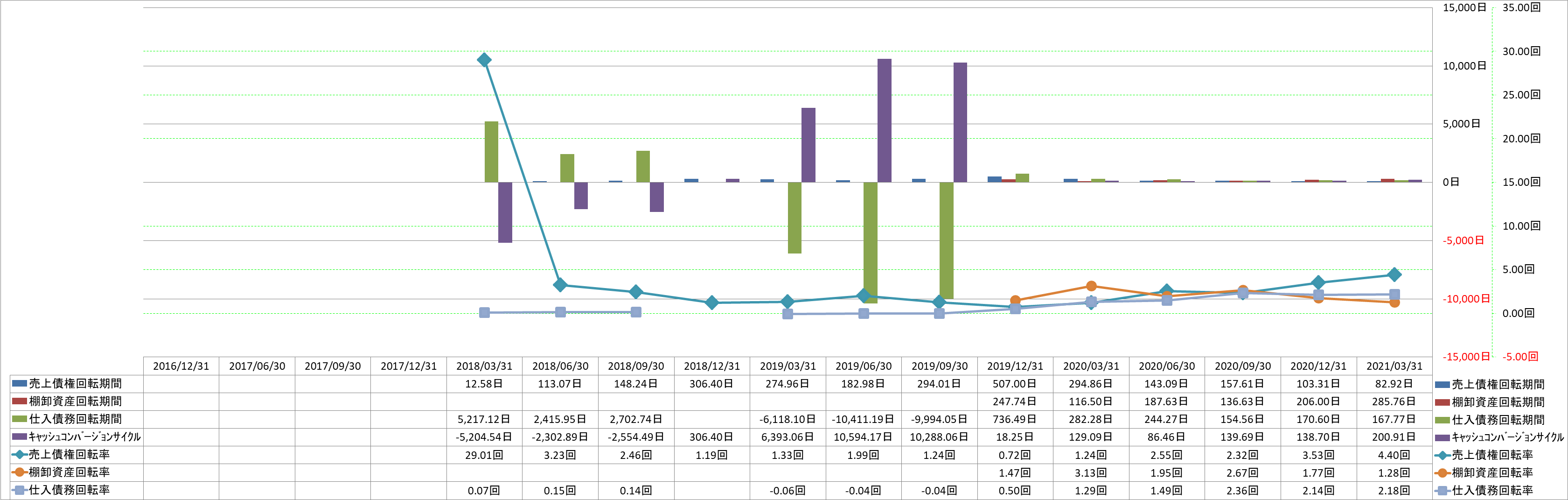Click the negative green bar at 2019/03/31
Image resolution: width=1568 pixels, height=500 pixels.
tap(794, 218)
